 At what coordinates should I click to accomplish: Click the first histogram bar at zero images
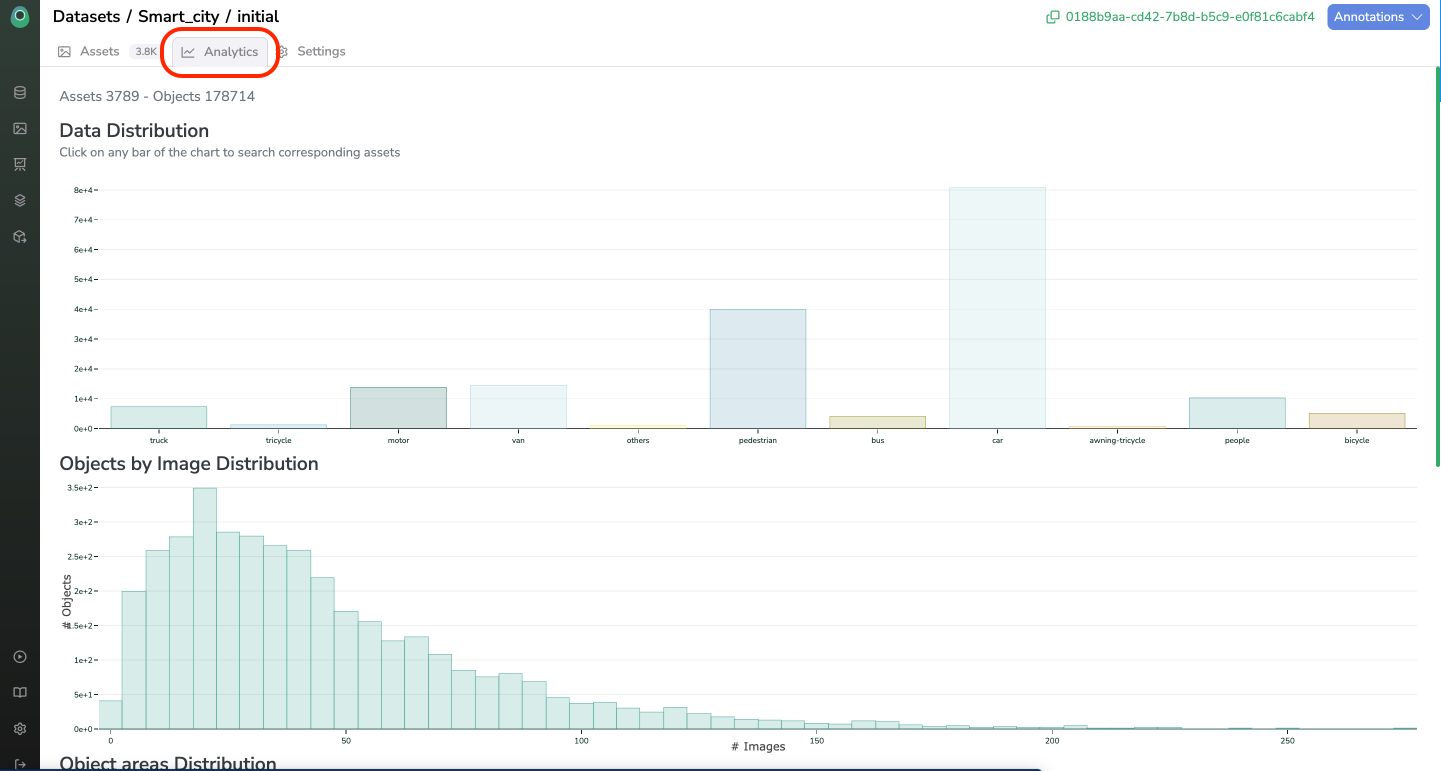tap(110, 715)
